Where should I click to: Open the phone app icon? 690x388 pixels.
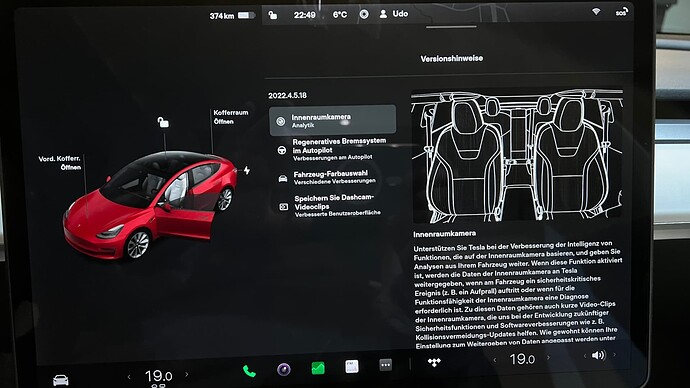click(x=249, y=371)
